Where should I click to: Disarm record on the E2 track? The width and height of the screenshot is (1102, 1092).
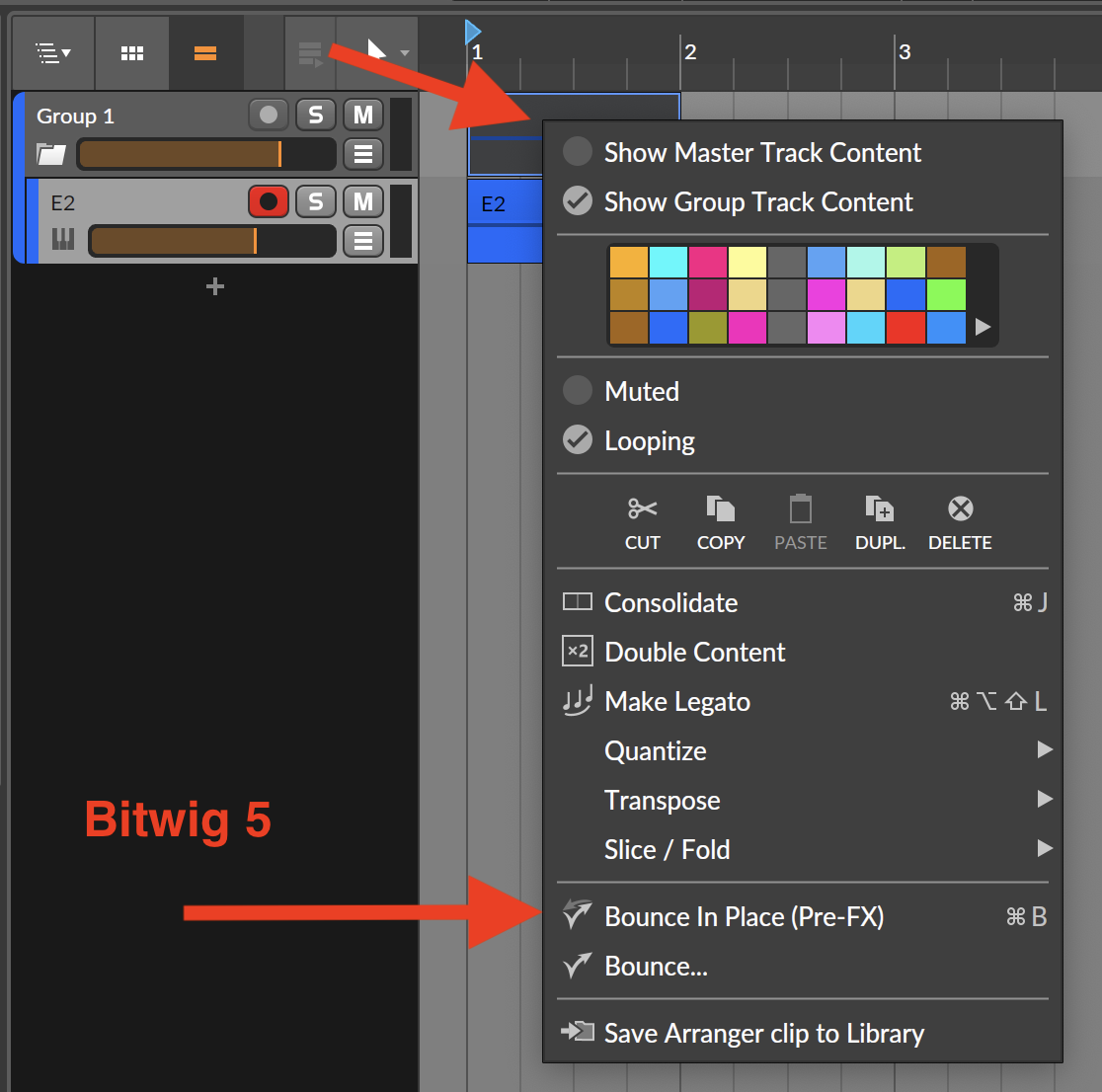(x=268, y=201)
